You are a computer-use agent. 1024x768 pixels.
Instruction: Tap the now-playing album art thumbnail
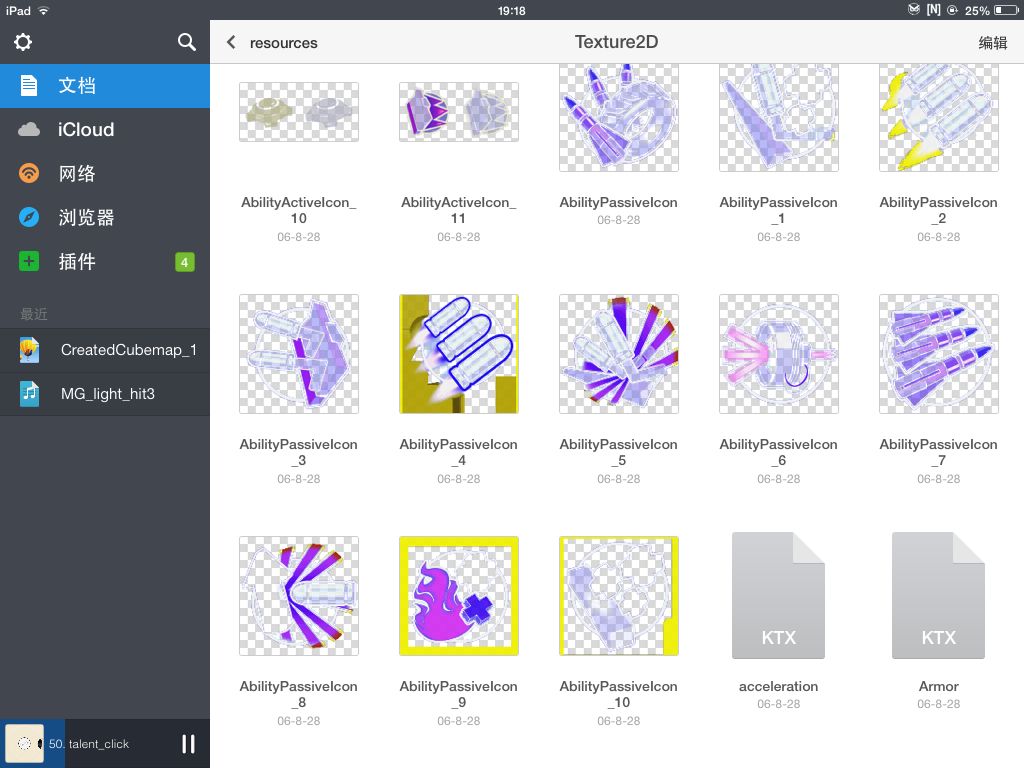coord(24,744)
